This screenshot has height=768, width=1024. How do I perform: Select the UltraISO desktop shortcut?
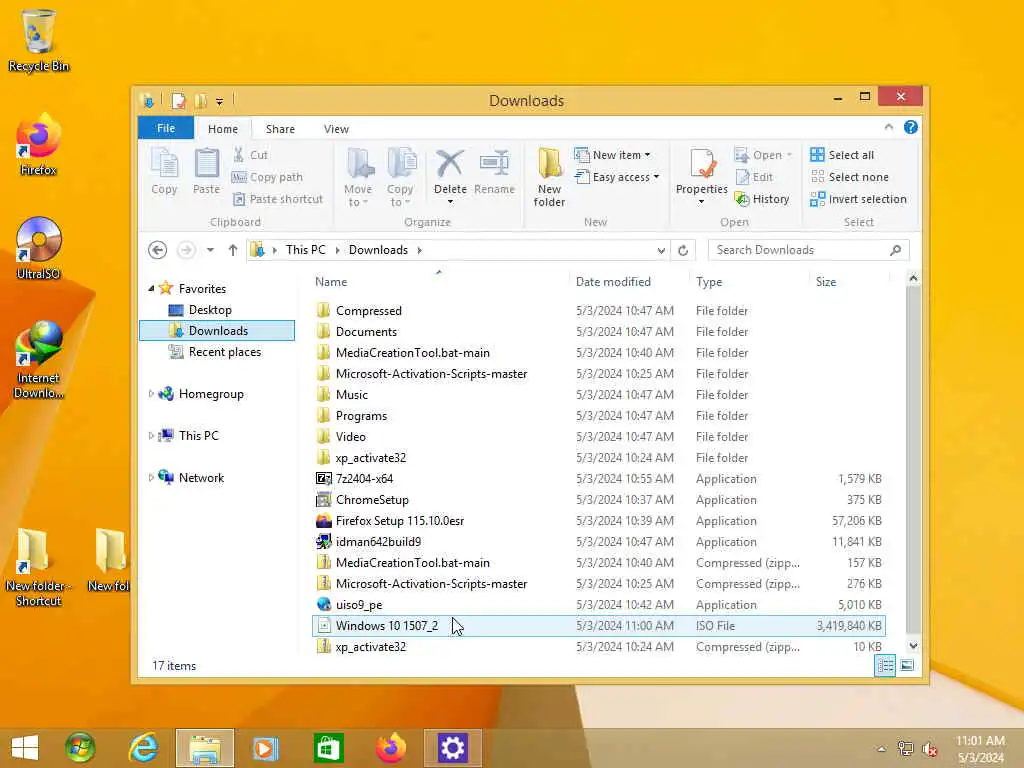click(x=39, y=248)
